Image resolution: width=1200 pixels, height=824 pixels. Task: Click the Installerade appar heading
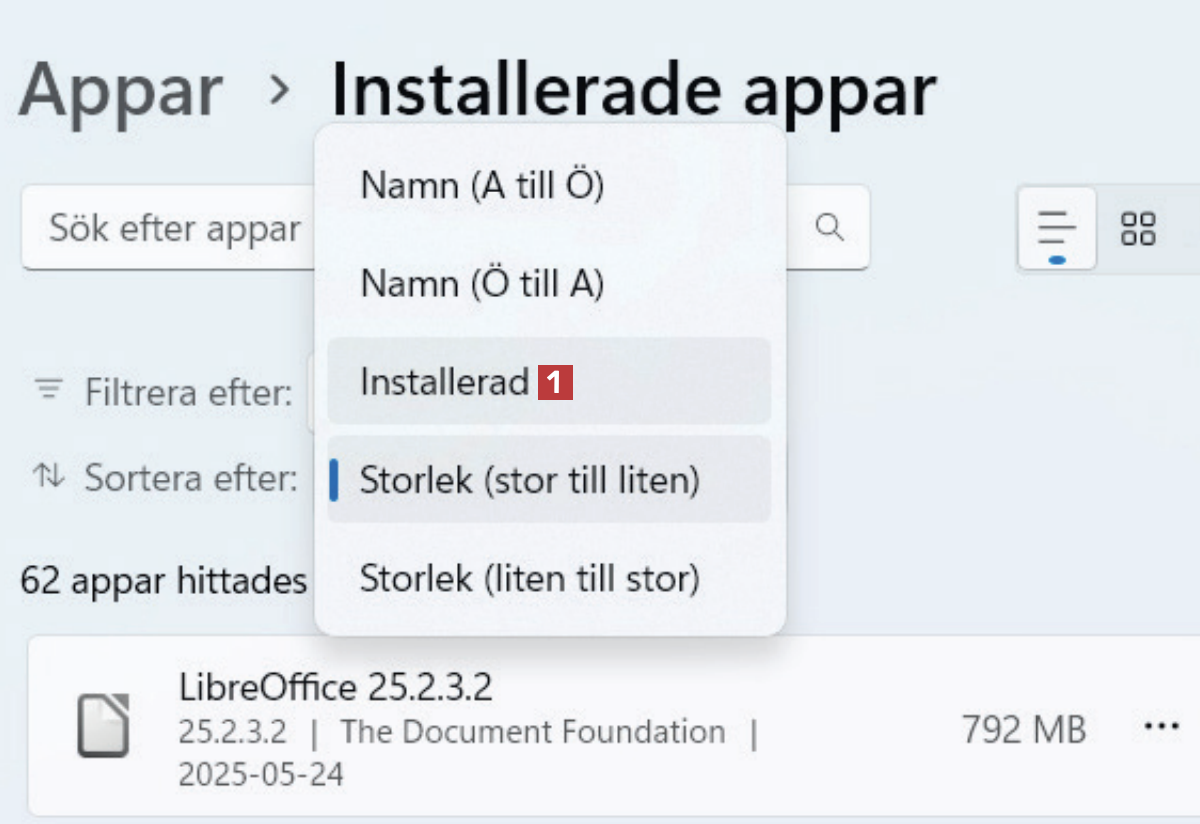pos(633,90)
